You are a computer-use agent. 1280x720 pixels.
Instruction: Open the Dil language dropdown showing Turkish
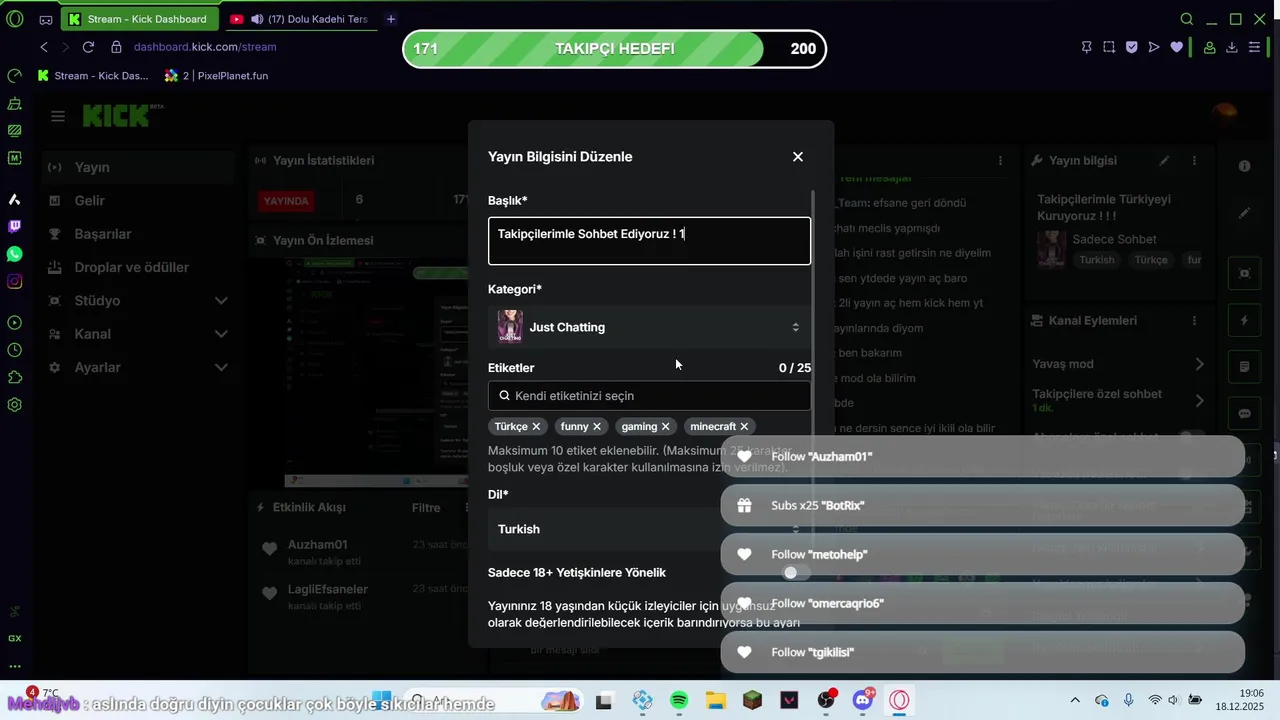coord(649,529)
